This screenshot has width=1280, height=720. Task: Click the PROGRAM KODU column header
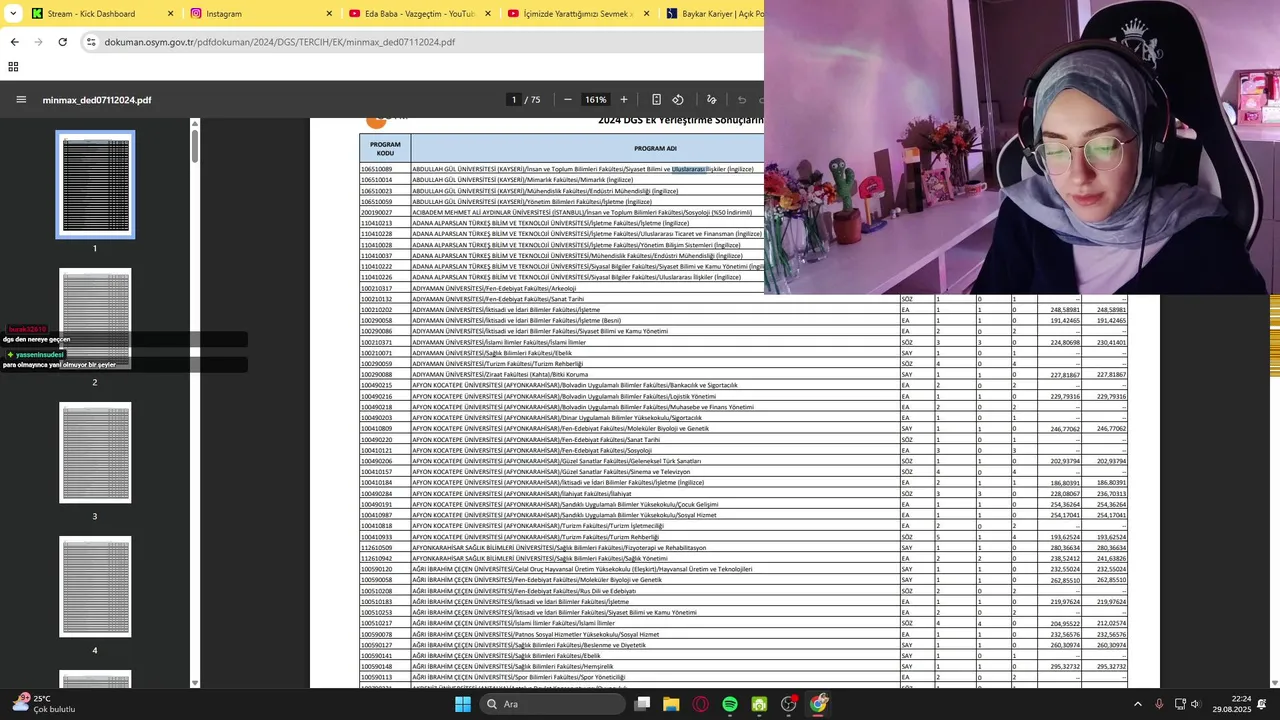pyautogui.click(x=385, y=148)
